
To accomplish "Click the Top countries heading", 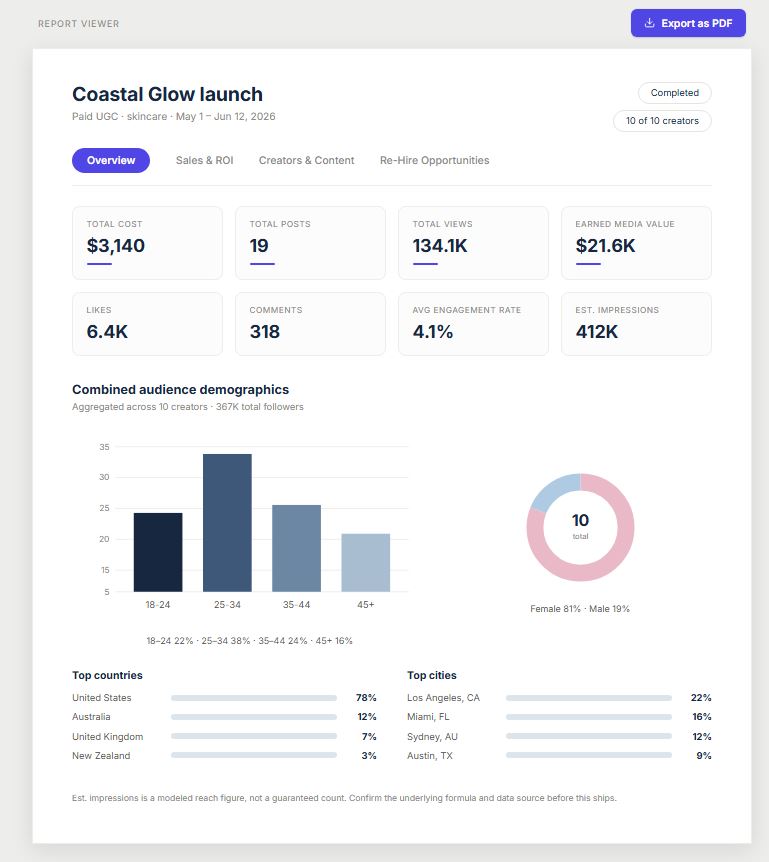I will pos(107,675).
